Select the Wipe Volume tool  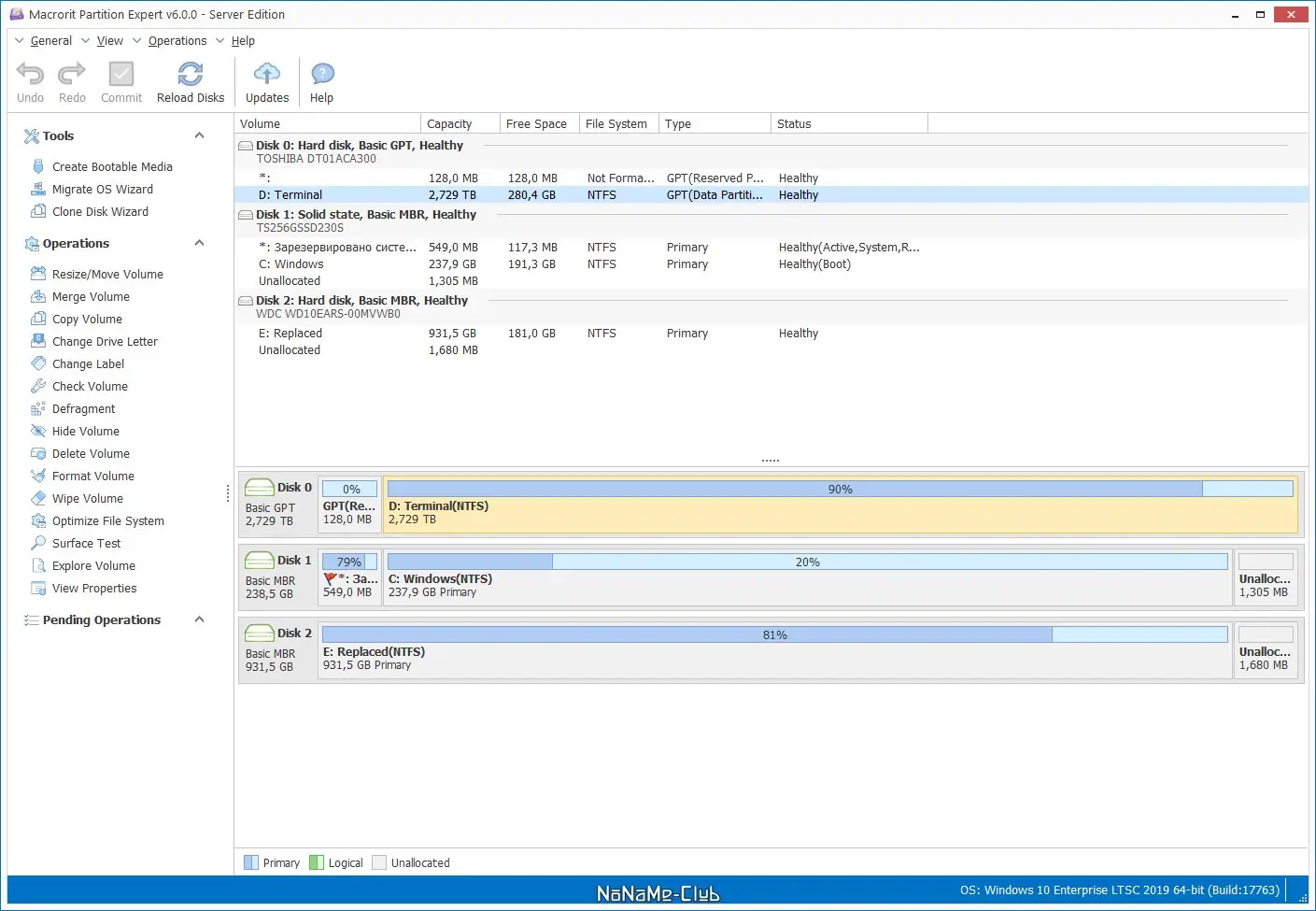tap(88, 498)
